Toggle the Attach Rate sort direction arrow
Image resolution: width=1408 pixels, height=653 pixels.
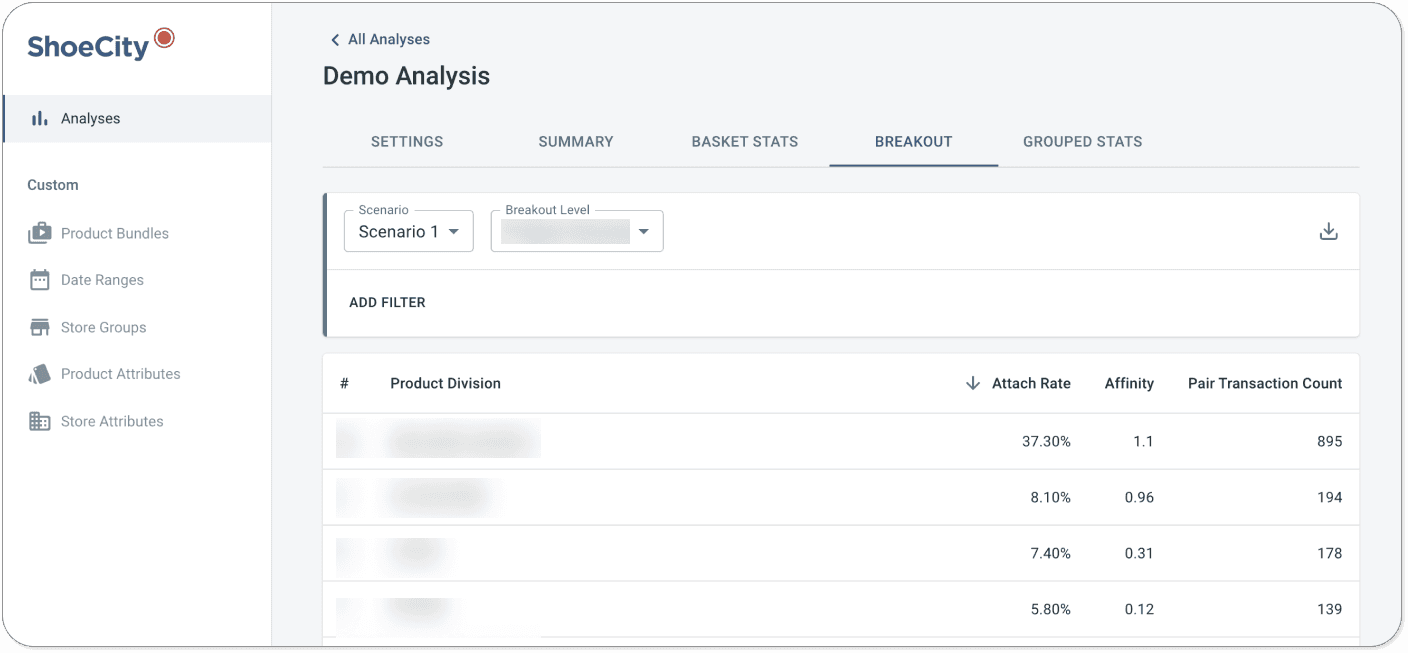972,382
